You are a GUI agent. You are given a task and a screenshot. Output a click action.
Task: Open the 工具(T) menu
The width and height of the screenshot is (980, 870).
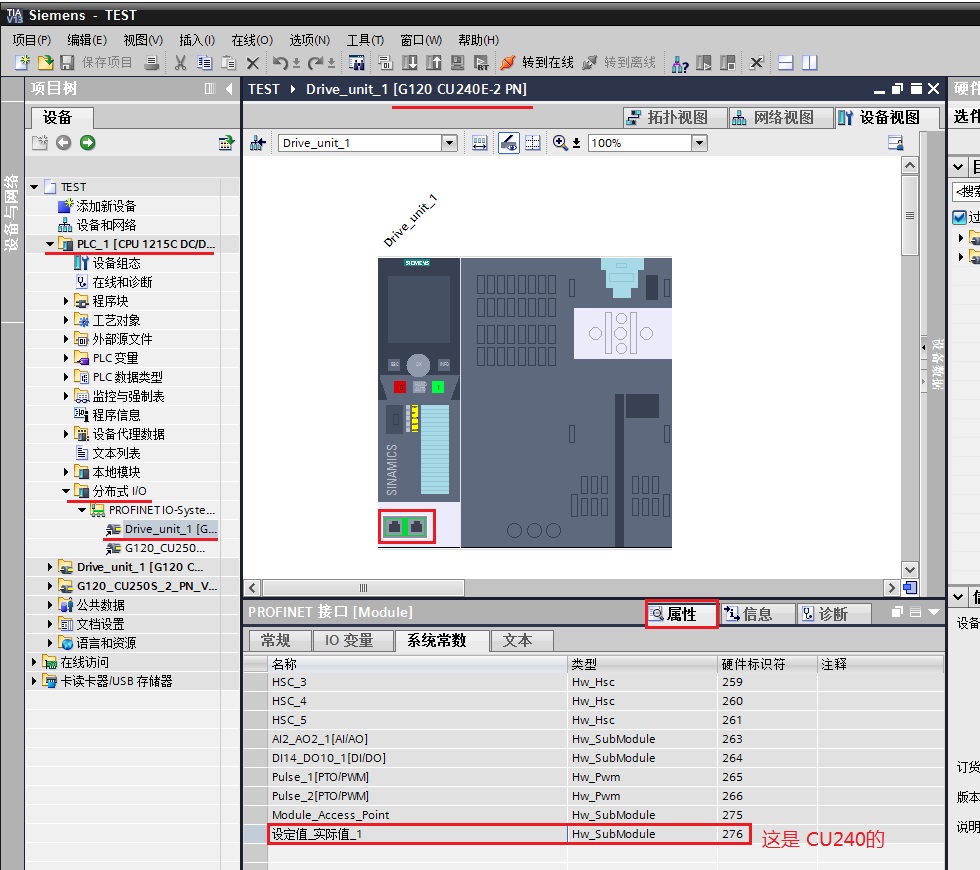point(365,40)
